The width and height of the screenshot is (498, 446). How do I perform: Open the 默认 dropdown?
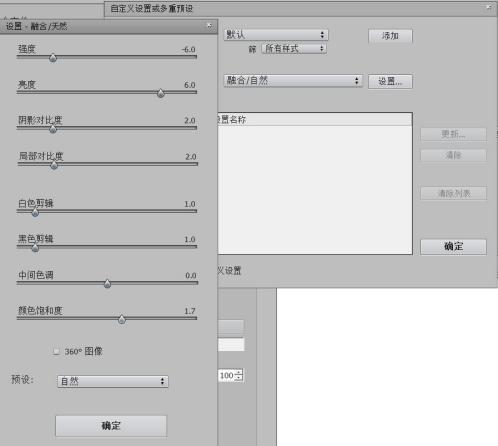pyautogui.click(x=276, y=35)
